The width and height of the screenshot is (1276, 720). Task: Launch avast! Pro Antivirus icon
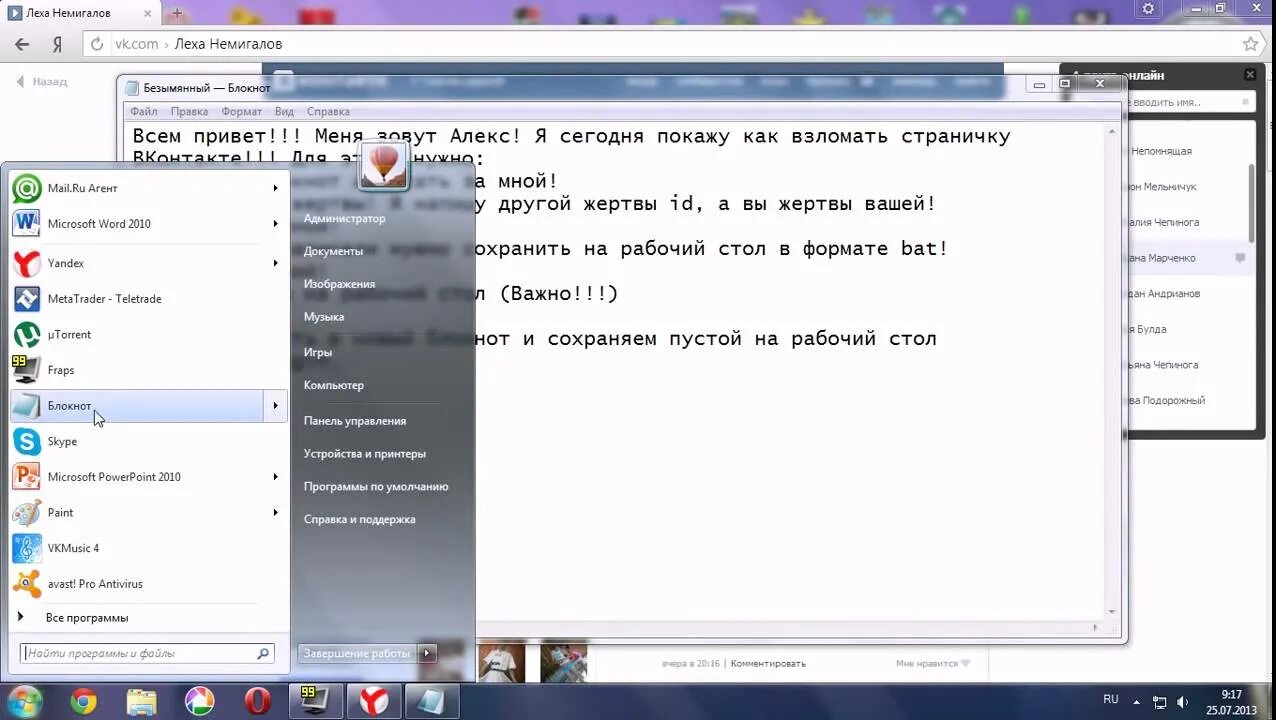click(x=27, y=584)
